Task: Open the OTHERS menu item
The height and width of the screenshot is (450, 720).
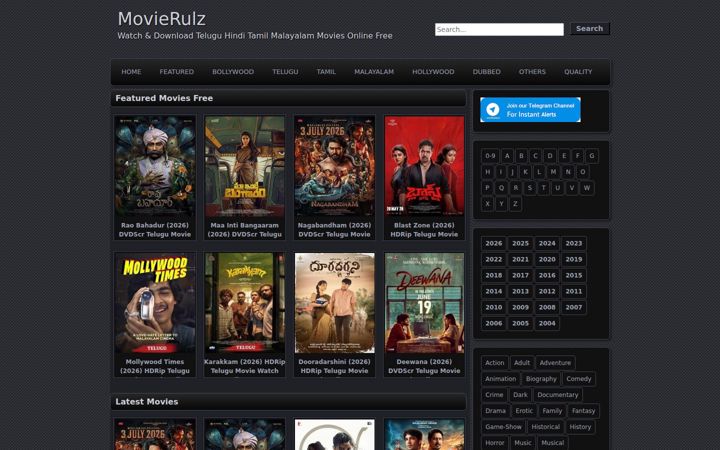Action: 532,72
